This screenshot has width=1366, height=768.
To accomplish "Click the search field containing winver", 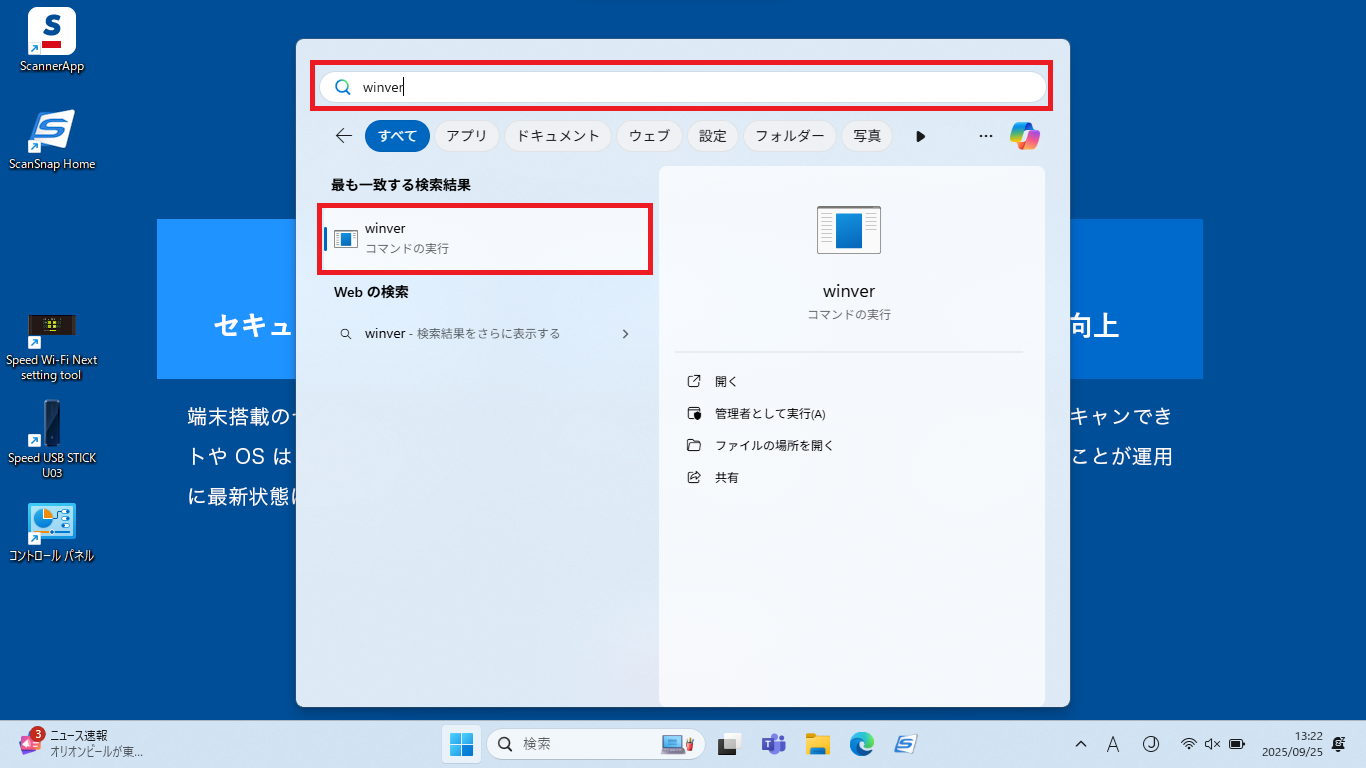I will (x=682, y=87).
